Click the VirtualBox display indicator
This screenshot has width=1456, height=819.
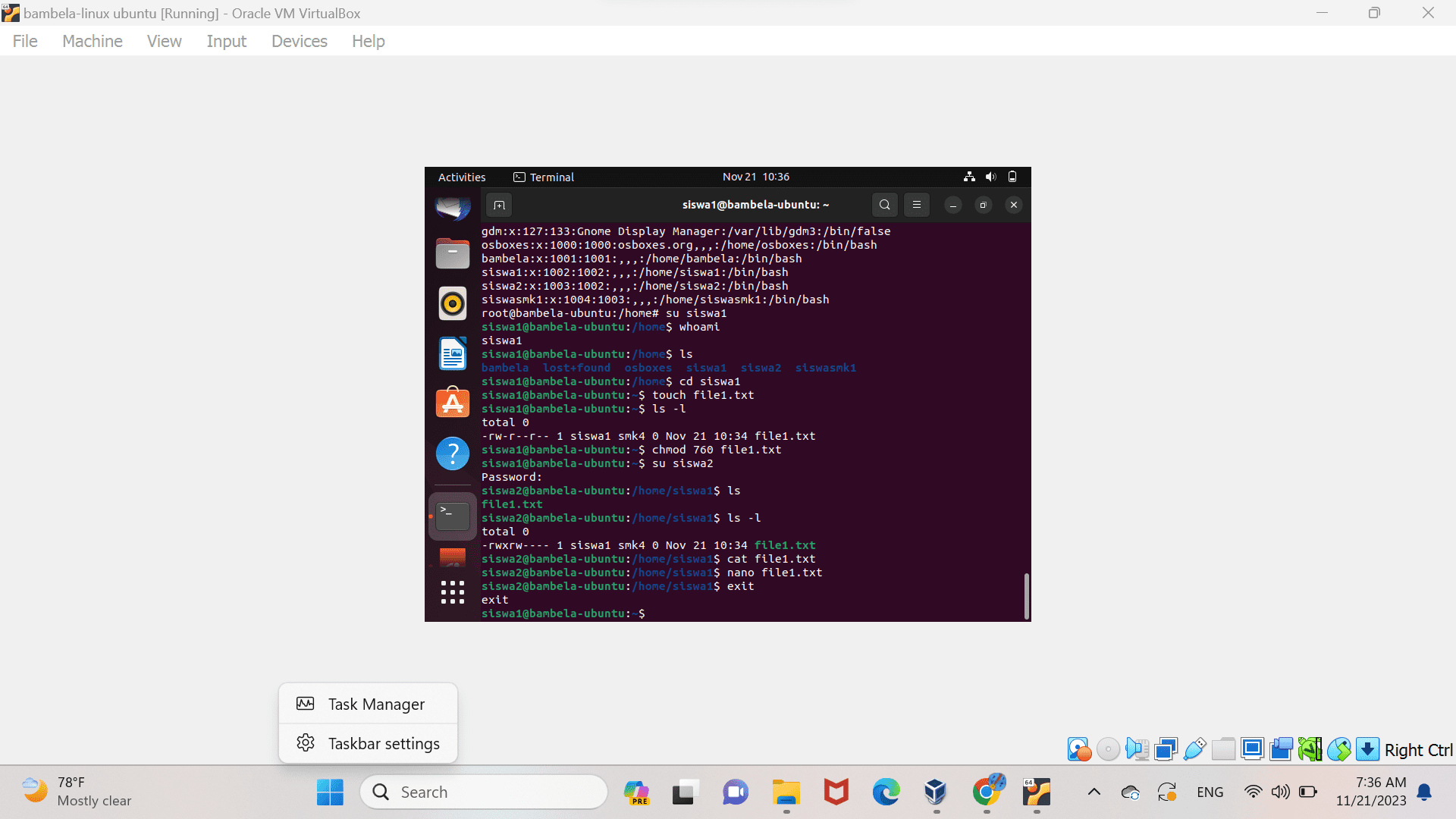click(1252, 749)
